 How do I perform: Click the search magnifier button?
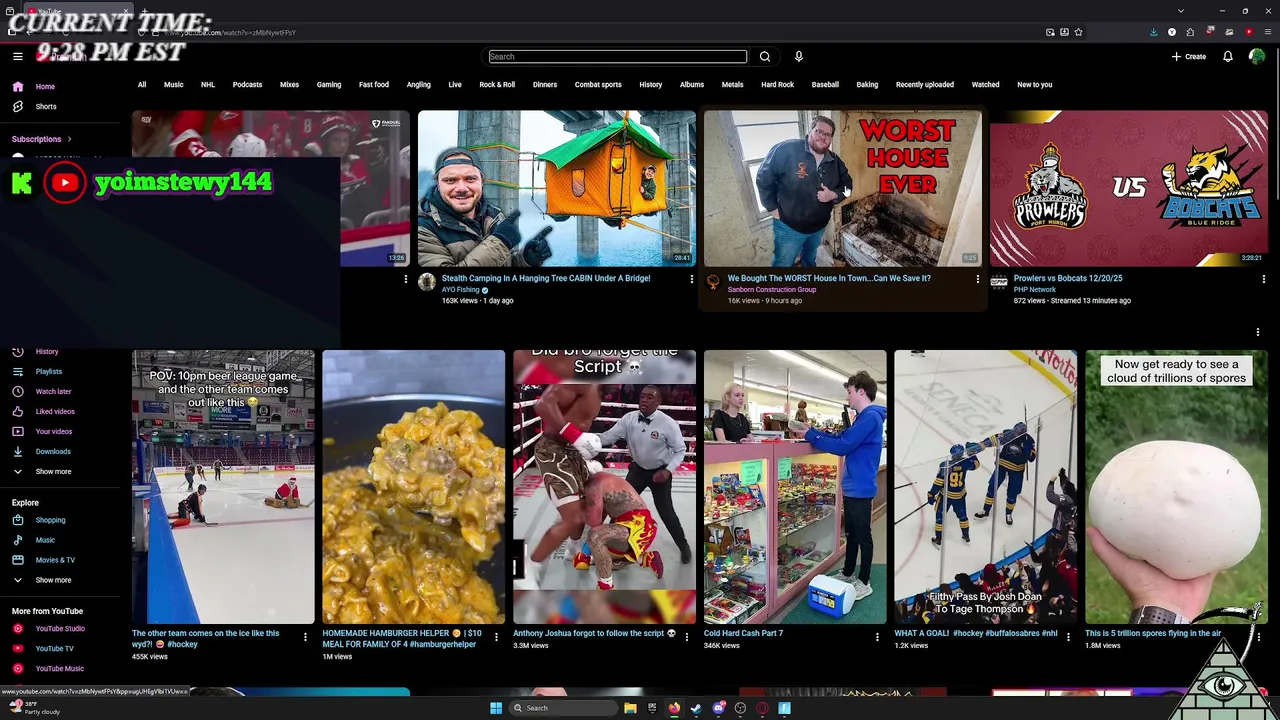[765, 56]
